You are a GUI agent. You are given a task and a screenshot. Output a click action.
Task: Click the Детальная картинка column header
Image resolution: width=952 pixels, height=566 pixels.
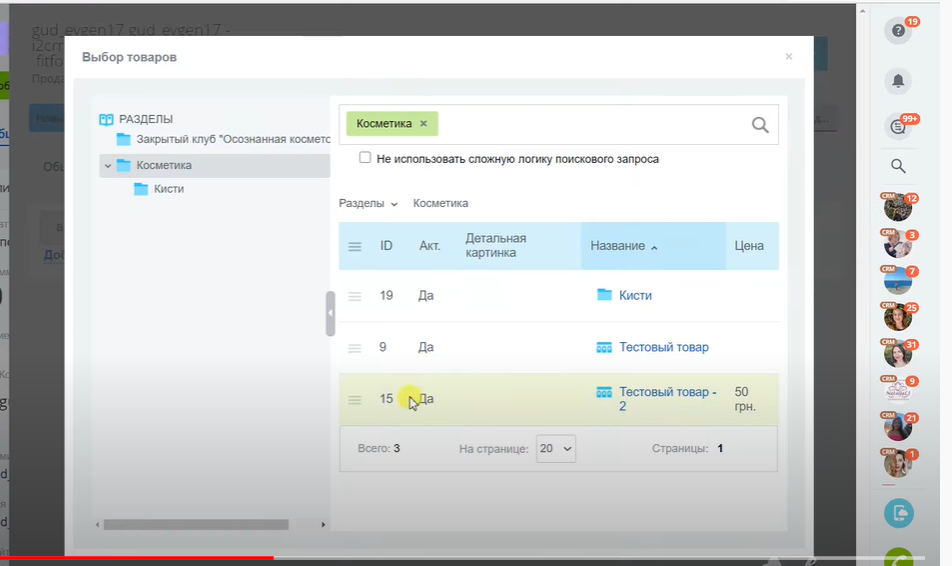(x=495, y=245)
